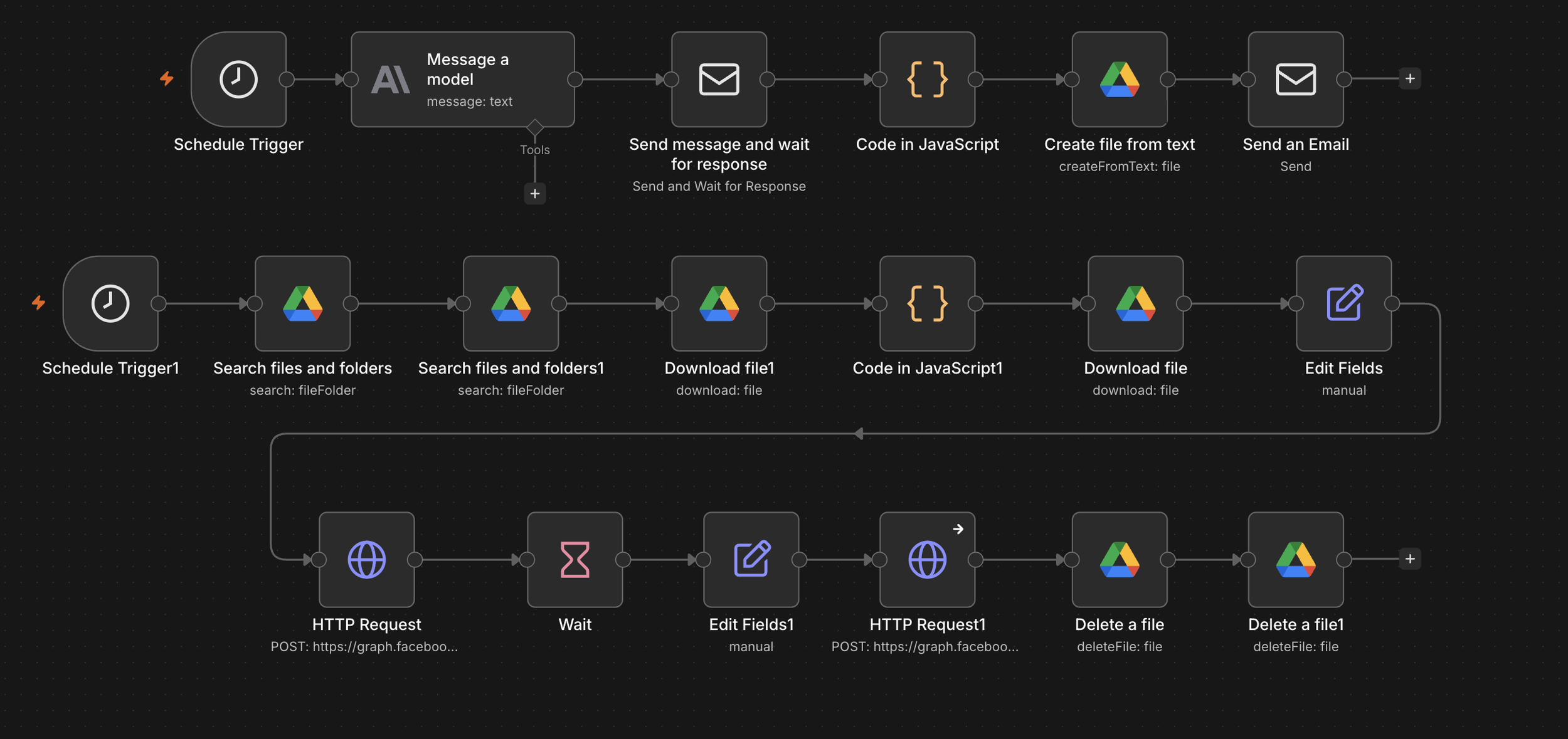Viewport: 1568px width, 739px height.
Task: Select the Delete a file1 Drive node
Action: tap(1296, 560)
